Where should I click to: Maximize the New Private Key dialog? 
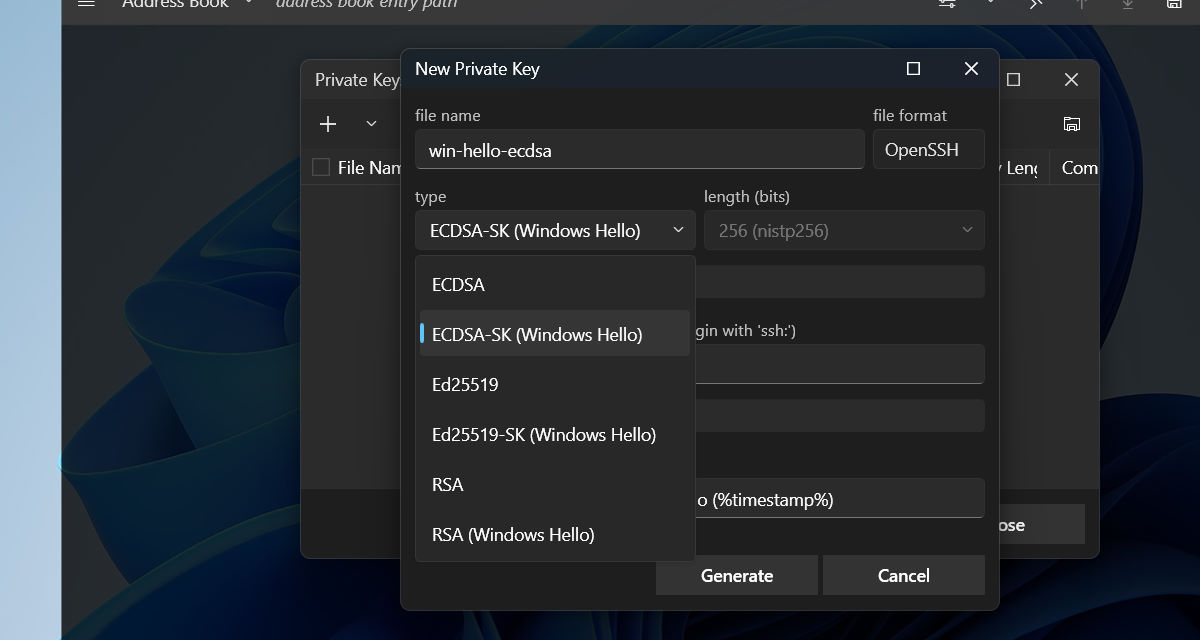point(913,68)
